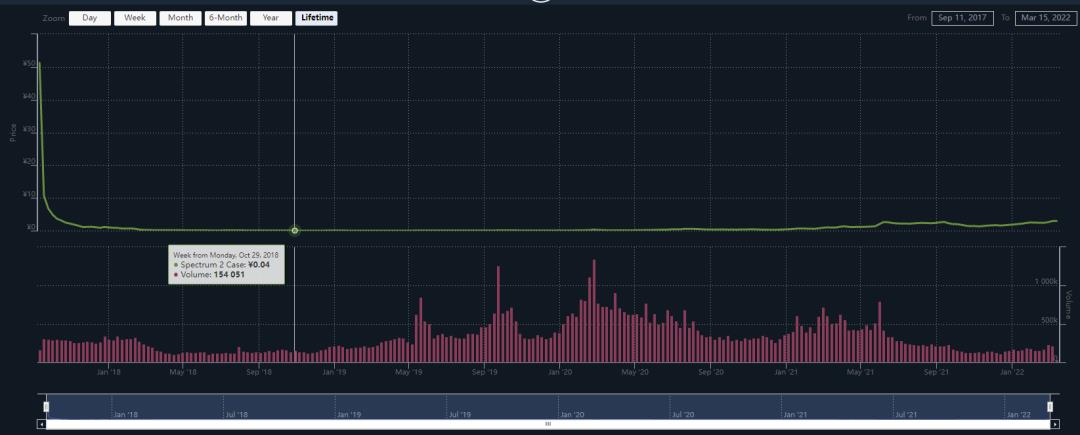The image size is (1080, 435).
Task: Click the left range handle in the navigator
Action: tap(46, 406)
